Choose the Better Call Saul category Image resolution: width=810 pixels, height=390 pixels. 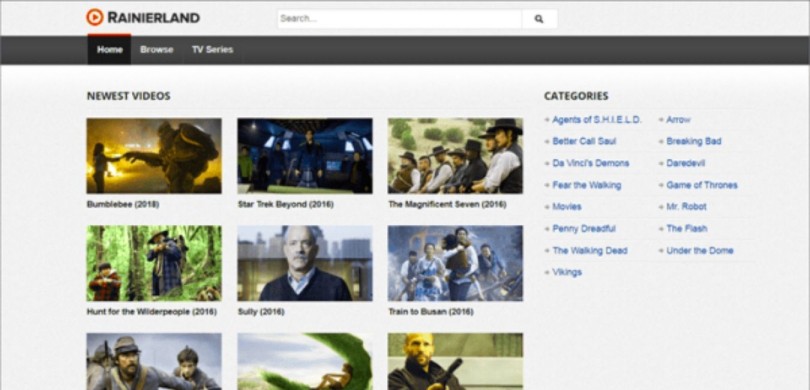pyautogui.click(x=584, y=141)
